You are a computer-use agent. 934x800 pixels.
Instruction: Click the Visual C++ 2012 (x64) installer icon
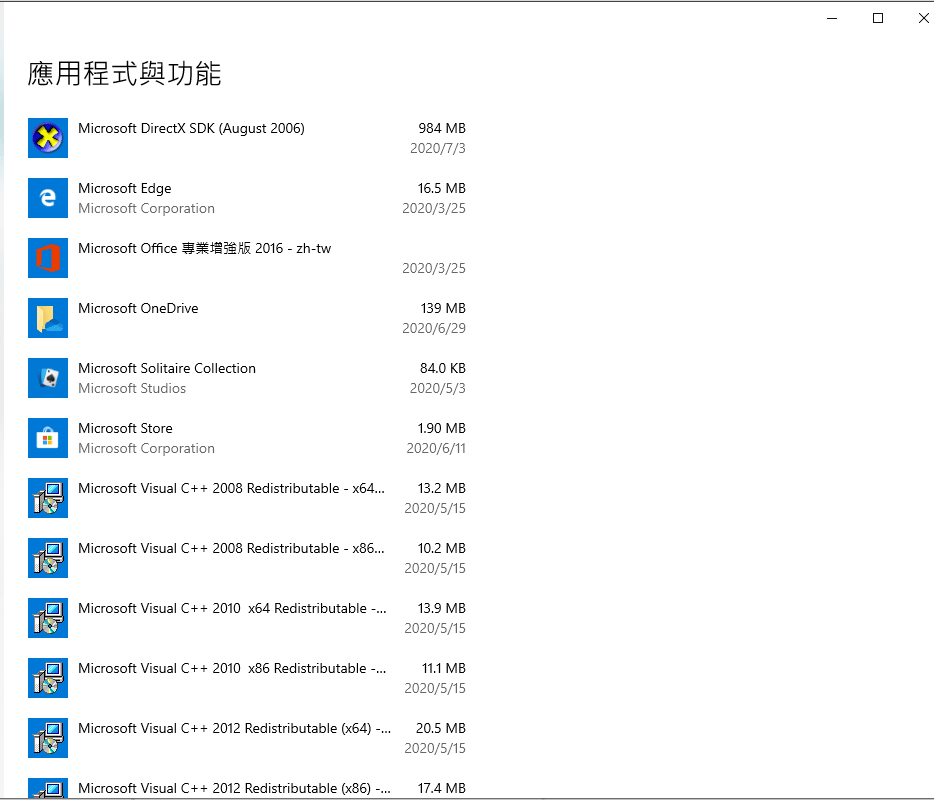tap(48, 738)
